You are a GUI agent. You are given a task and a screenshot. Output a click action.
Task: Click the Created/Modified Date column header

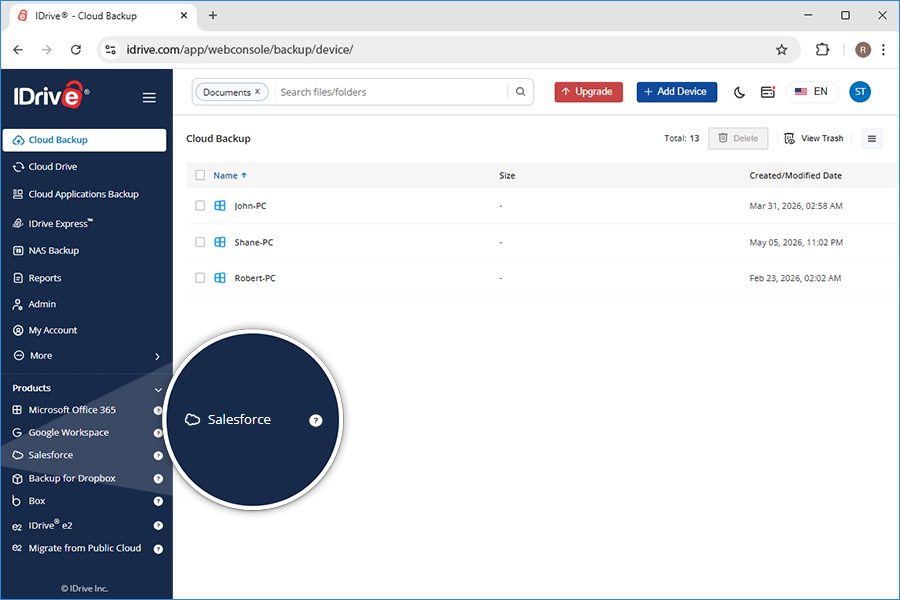(796, 176)
